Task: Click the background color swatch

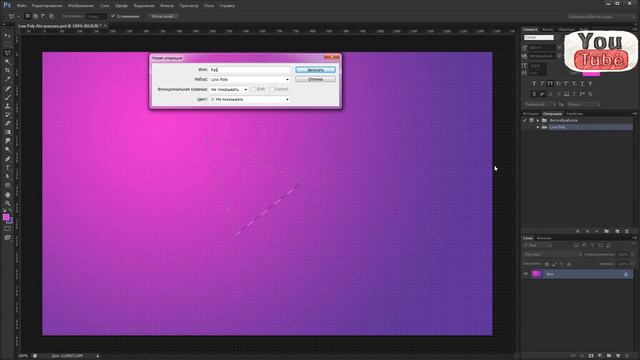Action: point(10,221)
